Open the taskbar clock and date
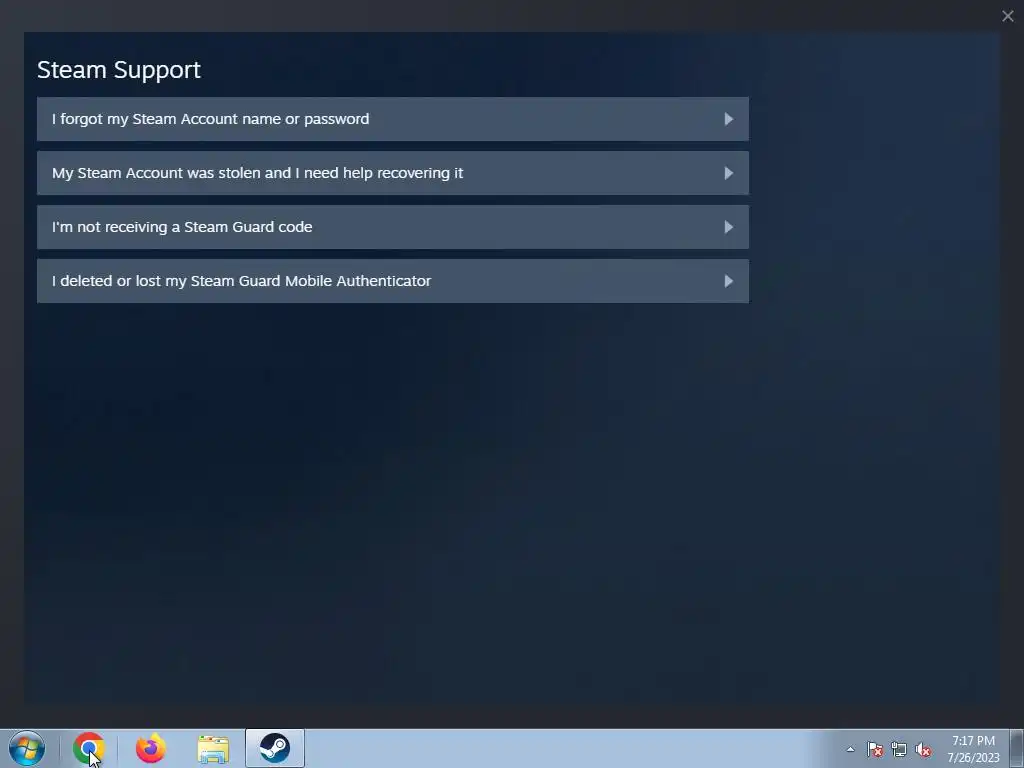1024x768 pixels. pyautogui.click(x=973, y=749)
